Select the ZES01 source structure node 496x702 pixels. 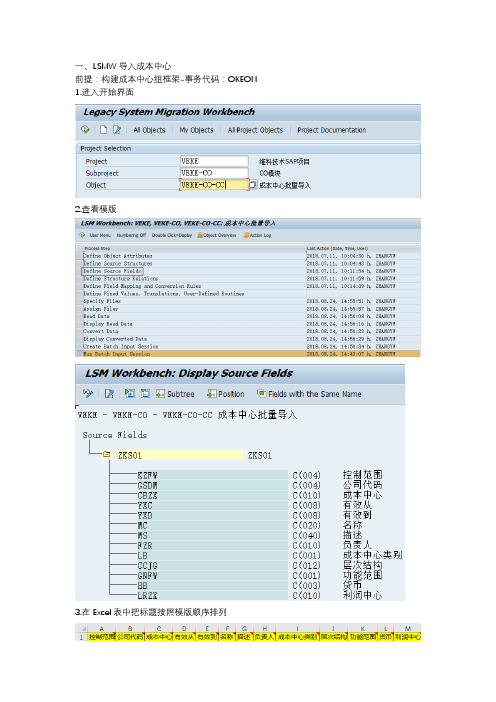click(x=180, y=455)
